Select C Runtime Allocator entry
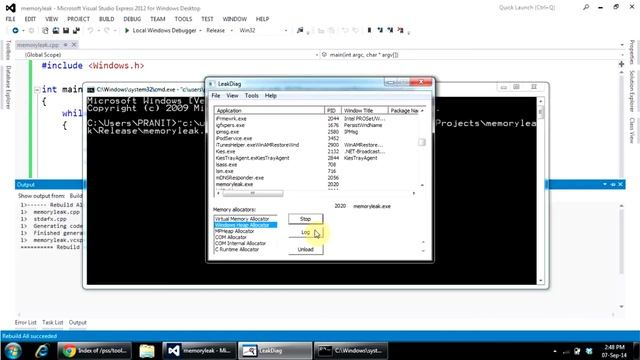Viewport: 640px width, 360px height. click(245, 249)
